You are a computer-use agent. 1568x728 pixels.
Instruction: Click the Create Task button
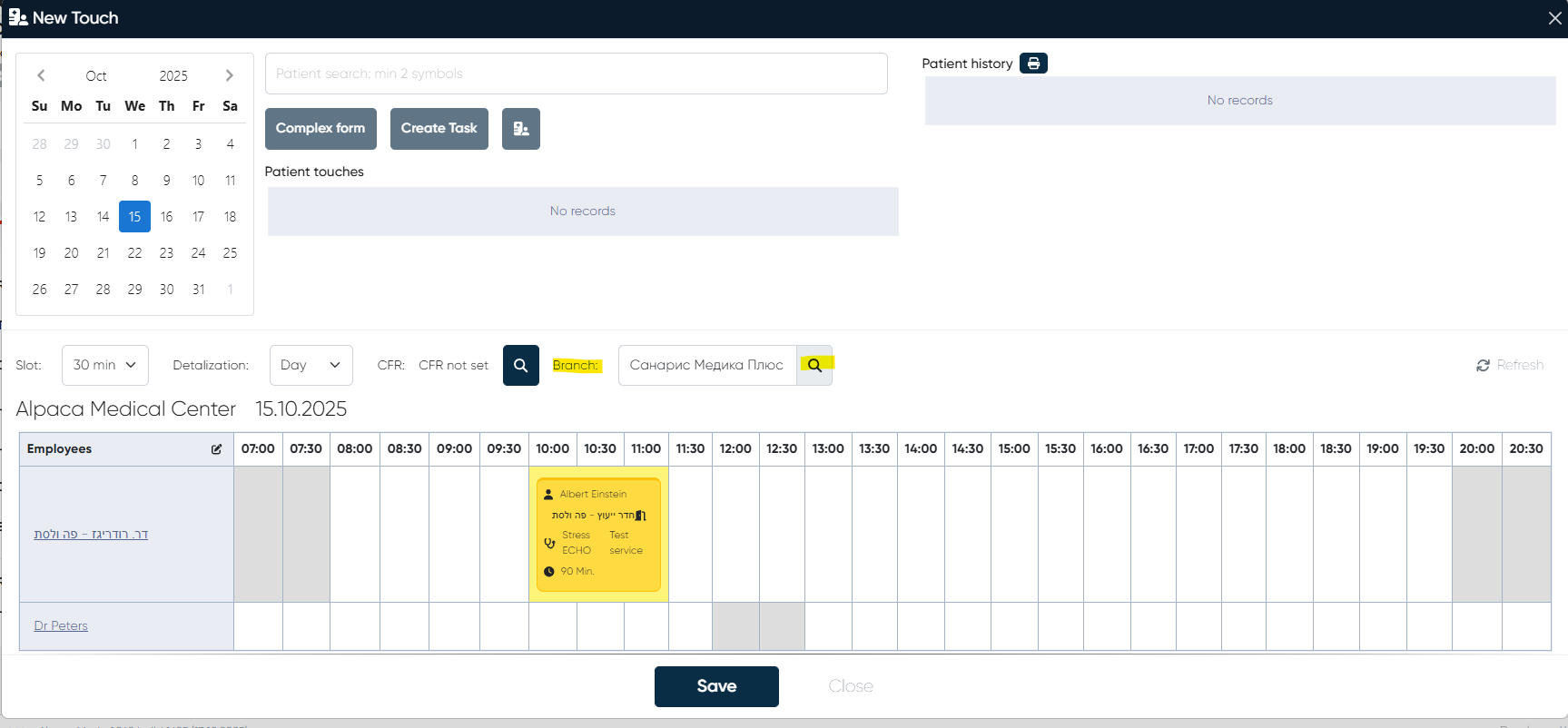tap(439, 129)
